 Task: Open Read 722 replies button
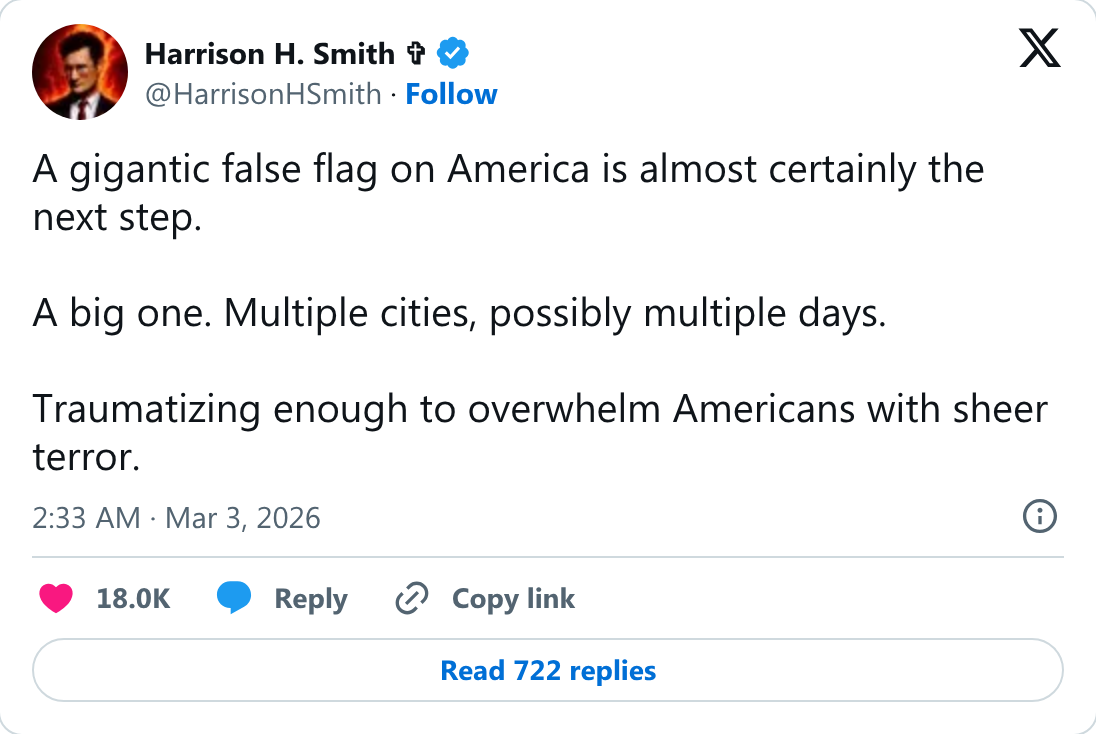(548, 670)
